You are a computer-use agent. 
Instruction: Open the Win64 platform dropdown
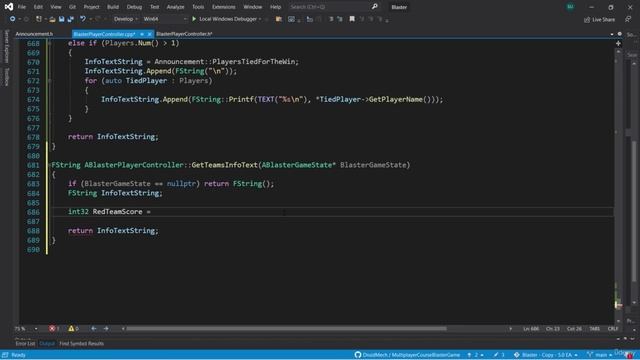[x=164, y=19]
